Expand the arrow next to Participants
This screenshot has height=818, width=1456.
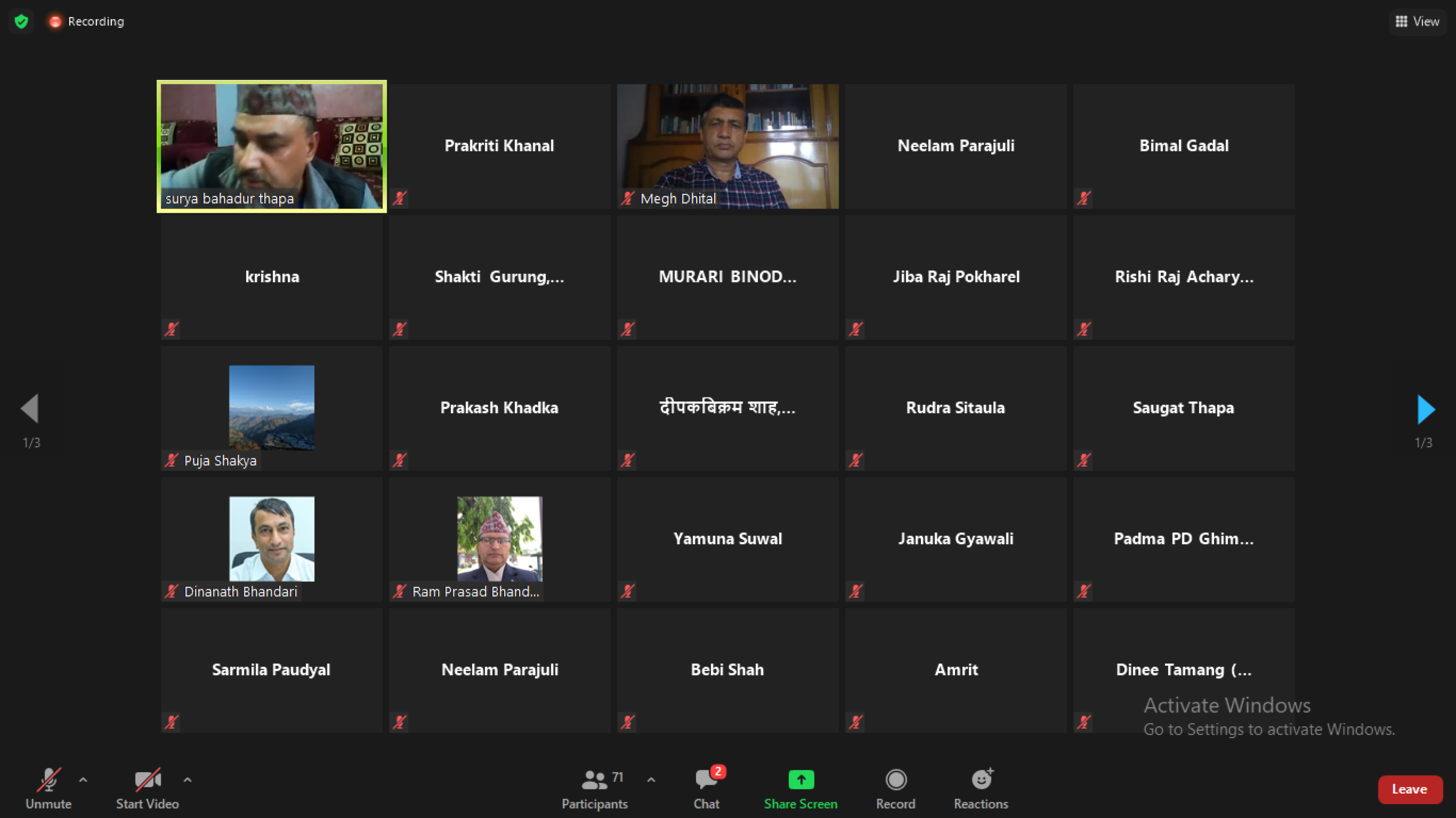point(651,780)
